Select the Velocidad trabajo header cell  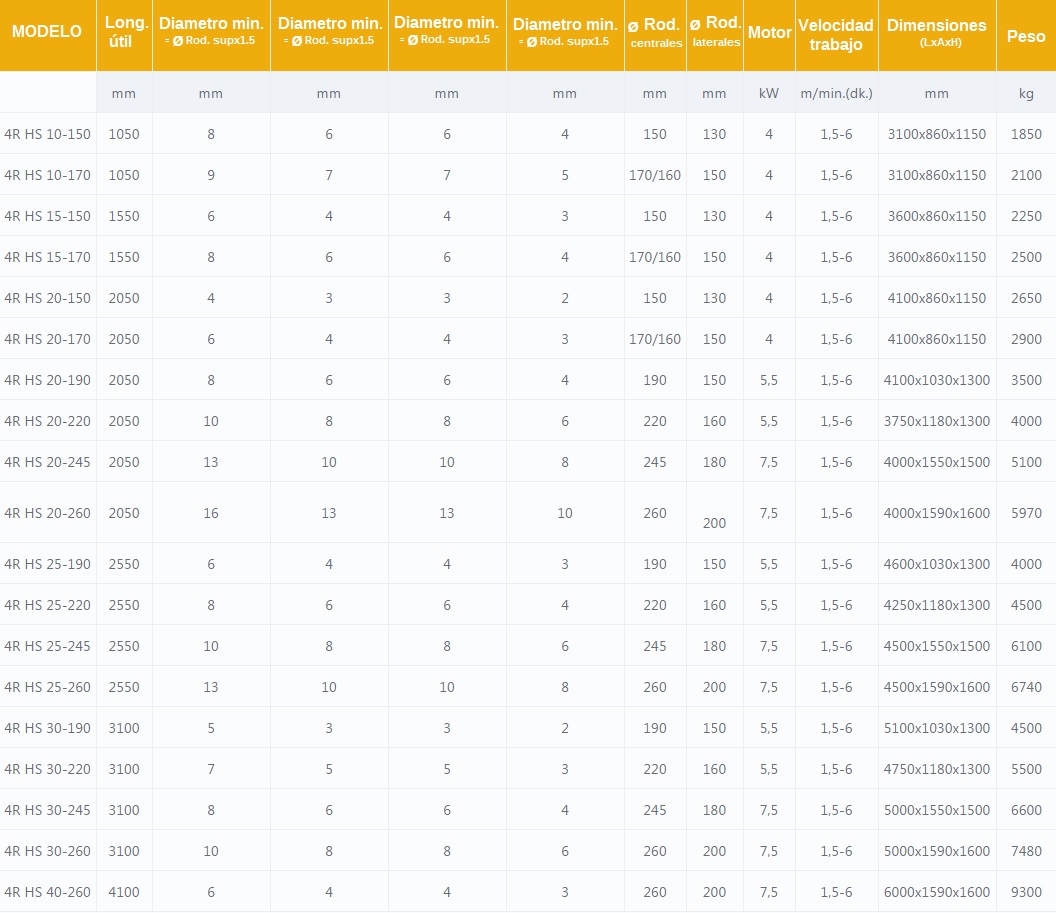[x=836, y=35]
